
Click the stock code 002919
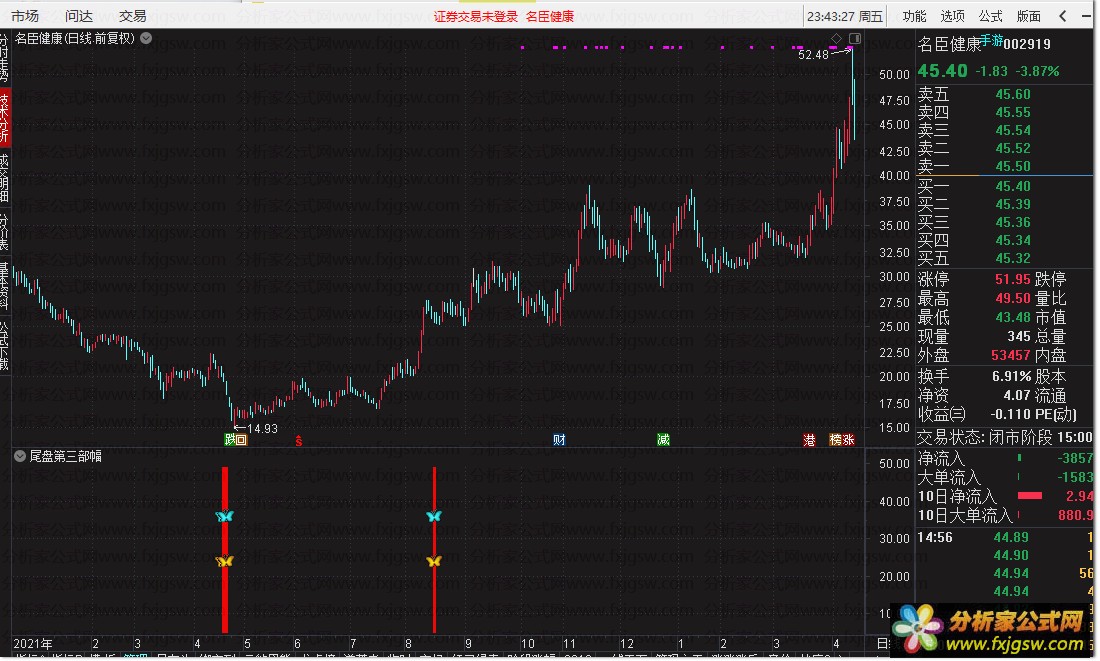(x=1027, y=44)
